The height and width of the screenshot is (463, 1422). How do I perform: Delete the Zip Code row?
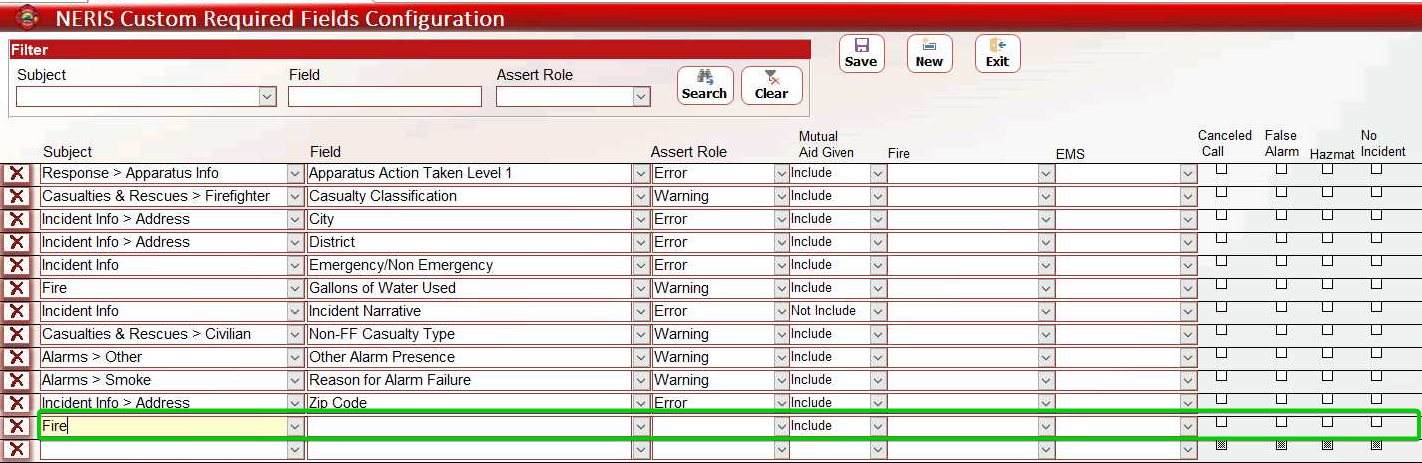(17, 403)
